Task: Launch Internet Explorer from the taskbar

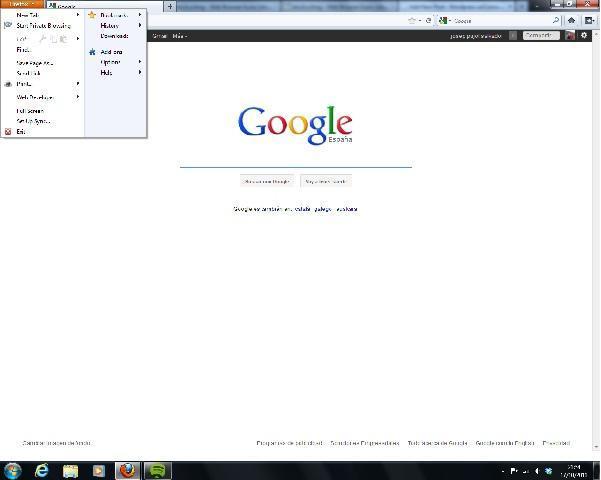Action: pos(42,470)
